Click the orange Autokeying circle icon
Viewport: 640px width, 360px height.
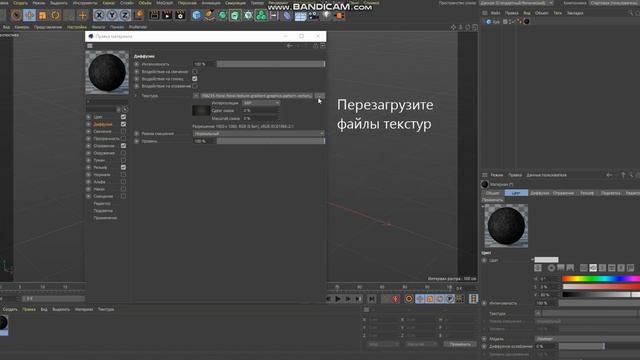[409, 299]
